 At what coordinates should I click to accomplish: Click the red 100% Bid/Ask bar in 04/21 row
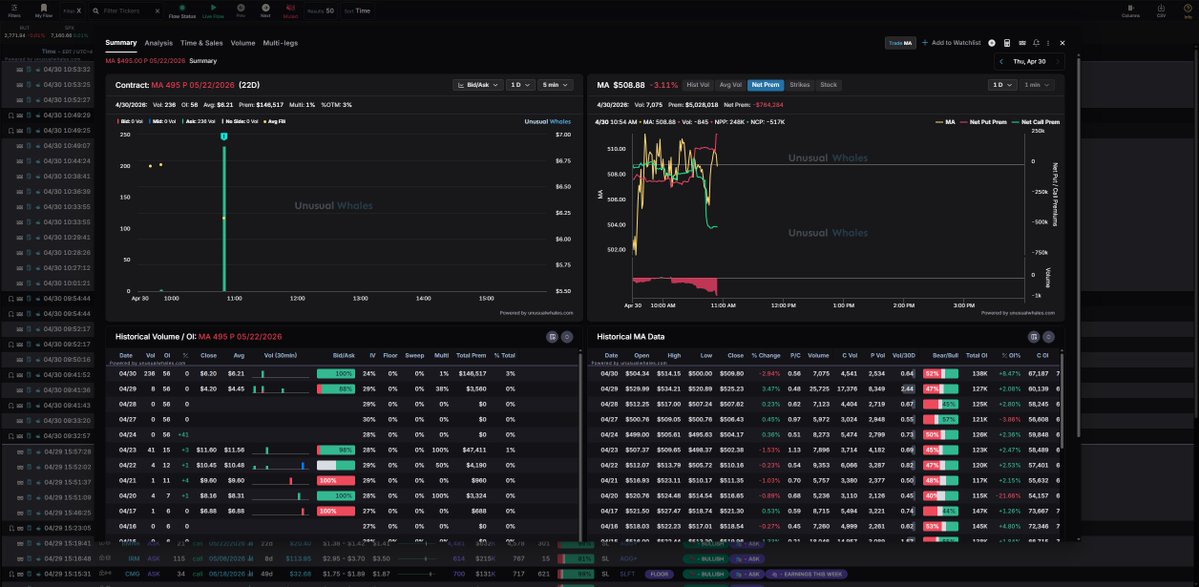pyautogui.click(x=336, y=481)
